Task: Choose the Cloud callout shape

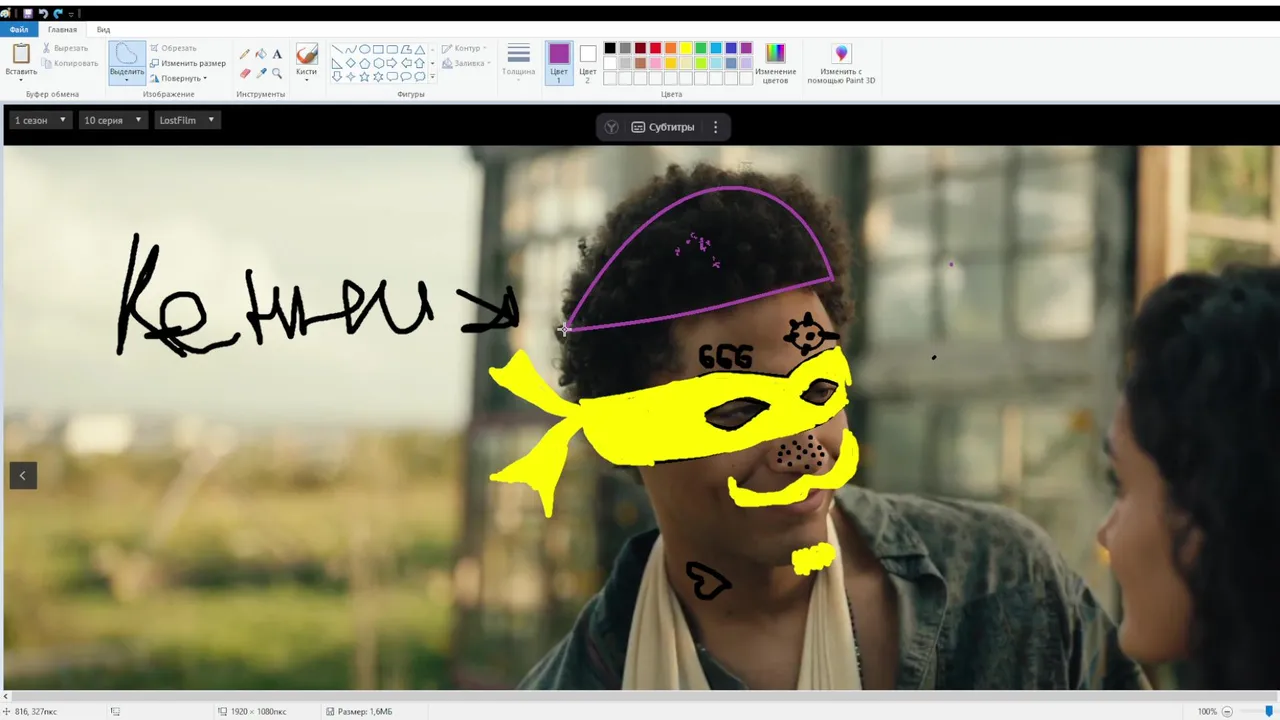Action: coord(421,77)
